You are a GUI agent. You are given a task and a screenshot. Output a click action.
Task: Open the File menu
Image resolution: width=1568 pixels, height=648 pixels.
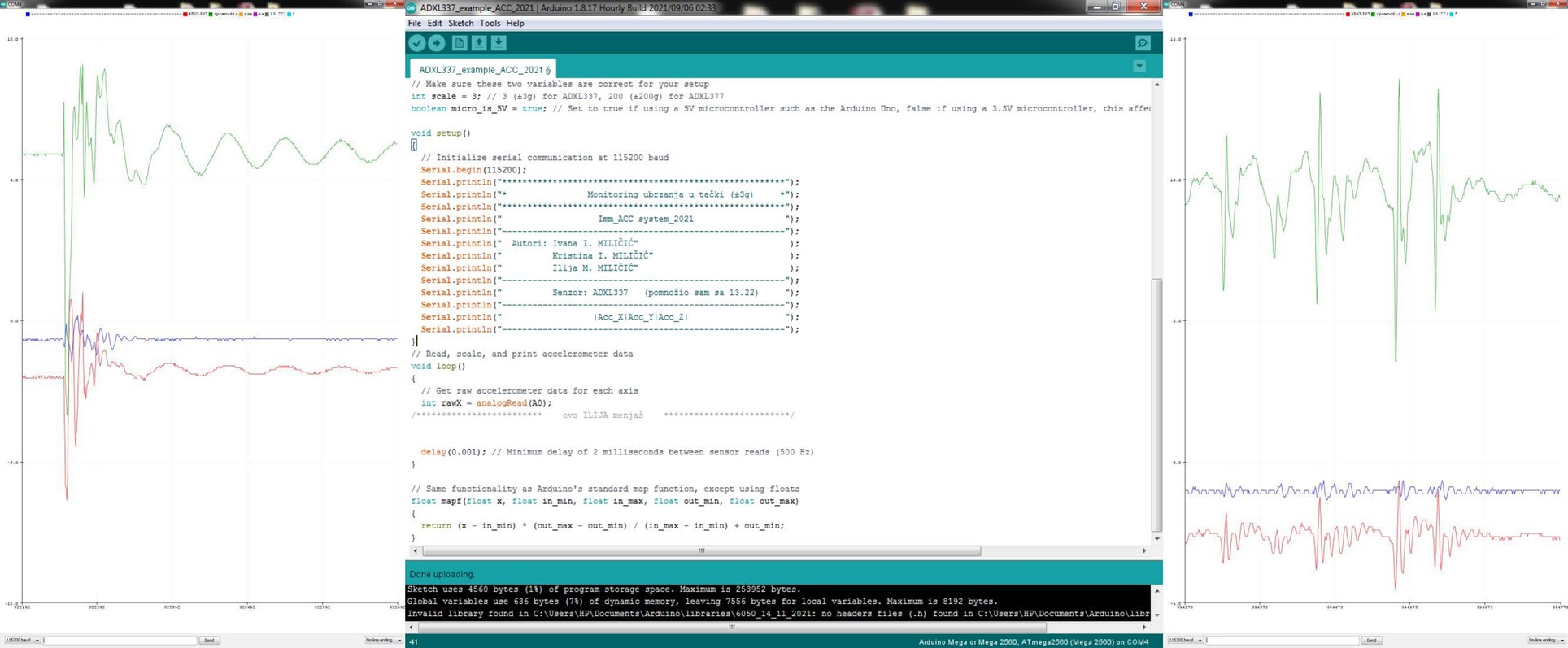[415, 24]
